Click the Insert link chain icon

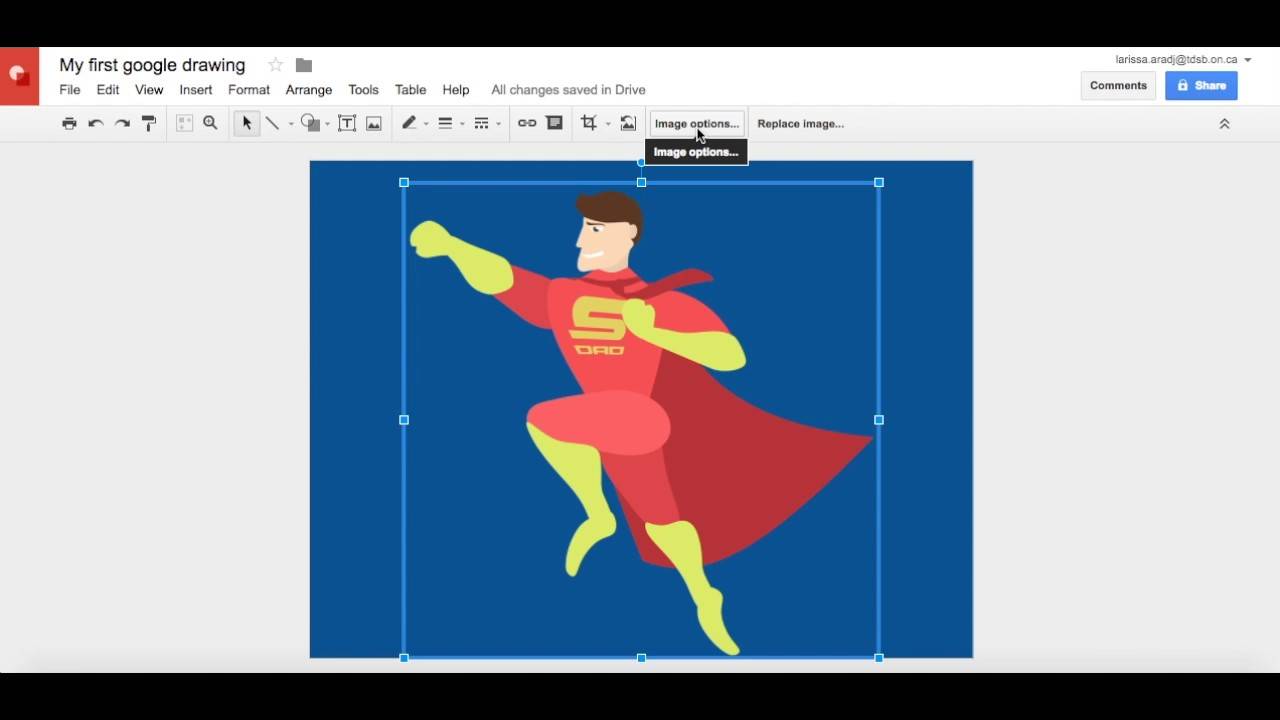tap(527, 123)
